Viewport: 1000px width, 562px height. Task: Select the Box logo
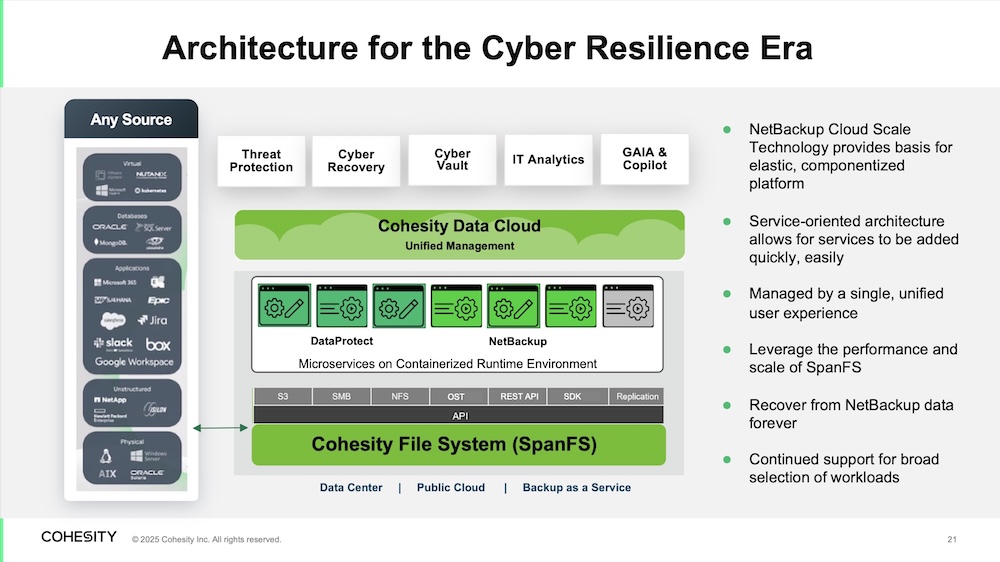(x=158, y=344)
